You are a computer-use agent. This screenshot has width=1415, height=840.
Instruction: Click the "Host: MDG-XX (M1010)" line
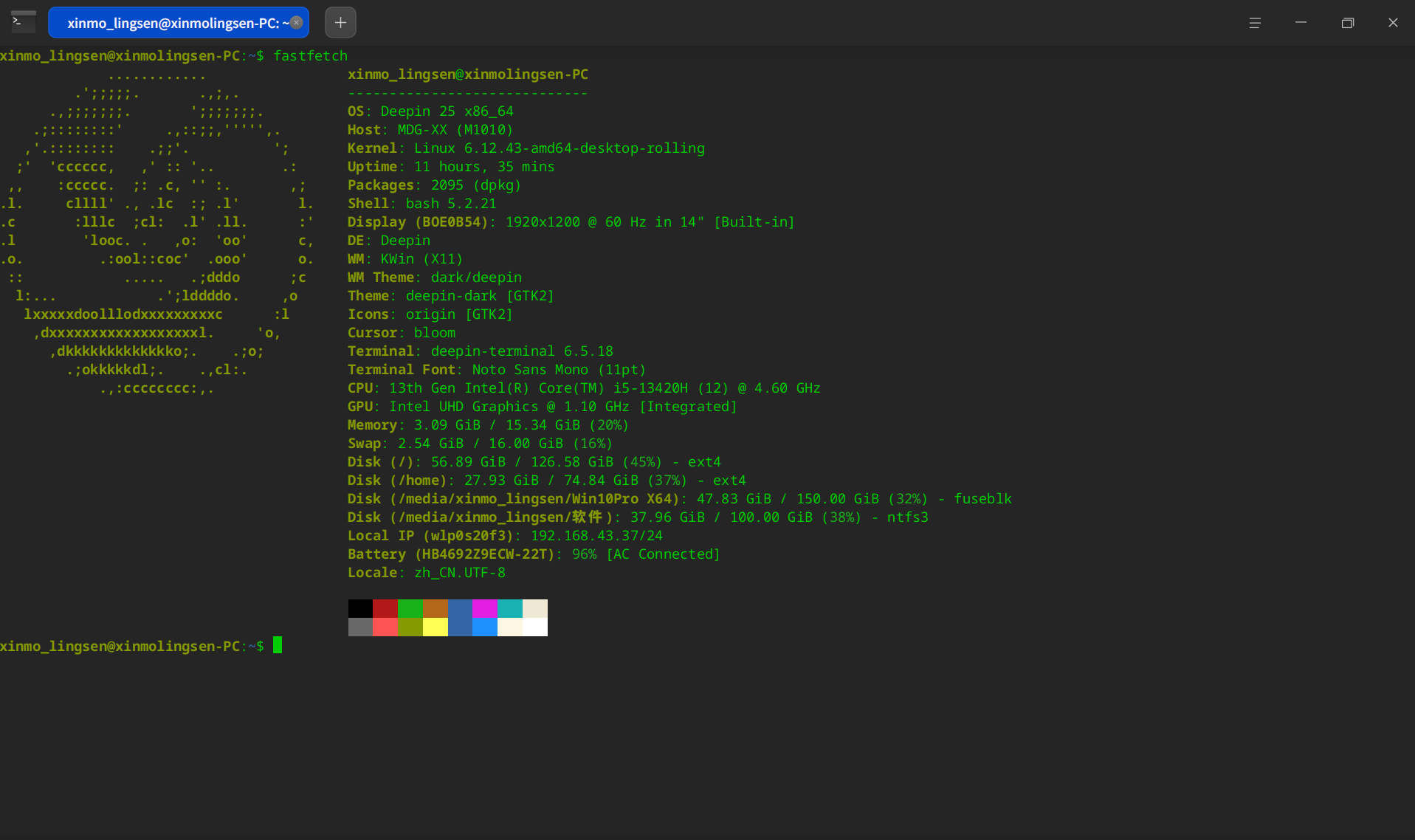click(430, 129)
